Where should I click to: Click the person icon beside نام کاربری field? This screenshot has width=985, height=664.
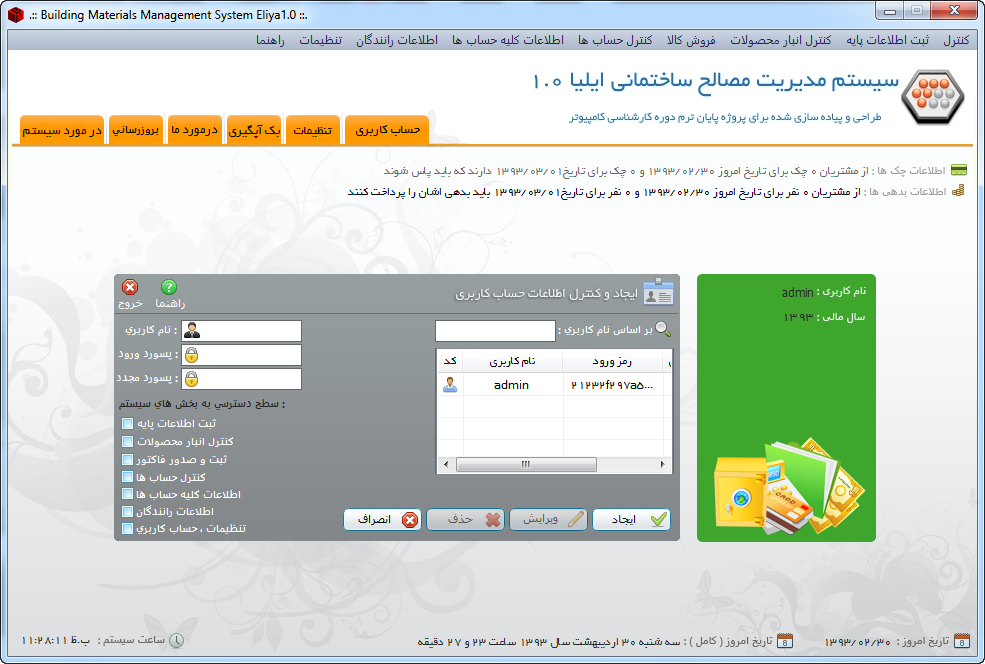[x=191, y=331]
